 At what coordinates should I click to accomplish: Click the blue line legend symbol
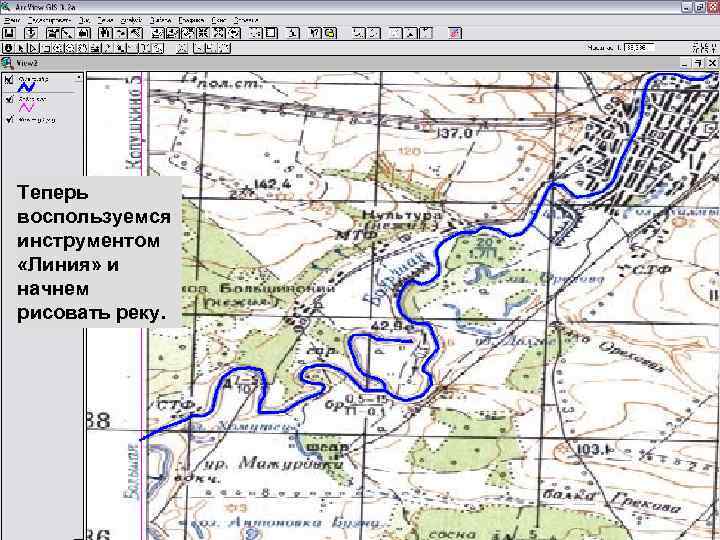(27, 87)
